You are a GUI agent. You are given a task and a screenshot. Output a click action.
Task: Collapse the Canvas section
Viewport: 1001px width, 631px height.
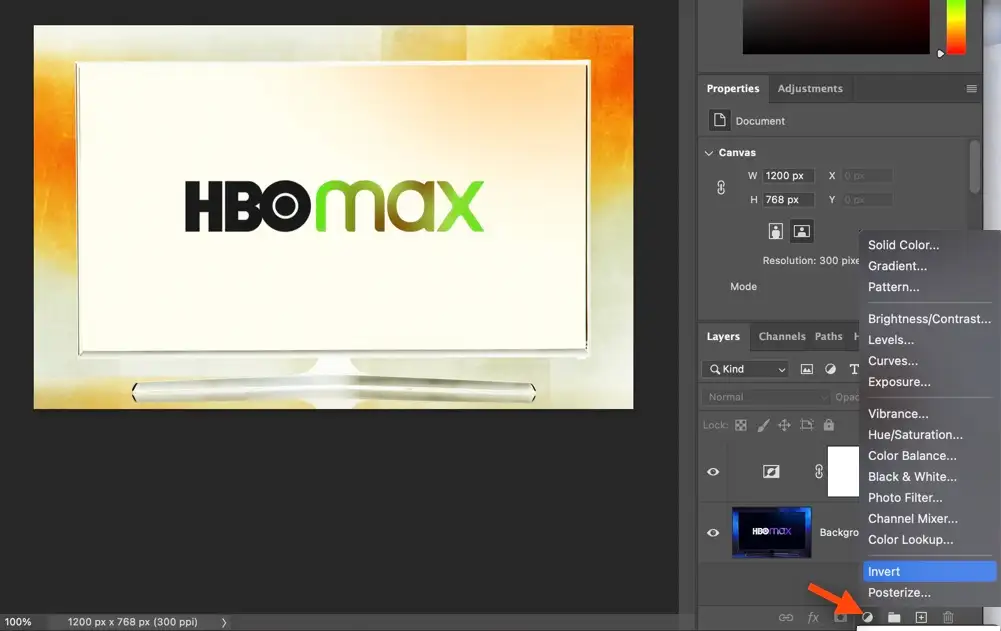pyautogui.click(x=709, y=153)
